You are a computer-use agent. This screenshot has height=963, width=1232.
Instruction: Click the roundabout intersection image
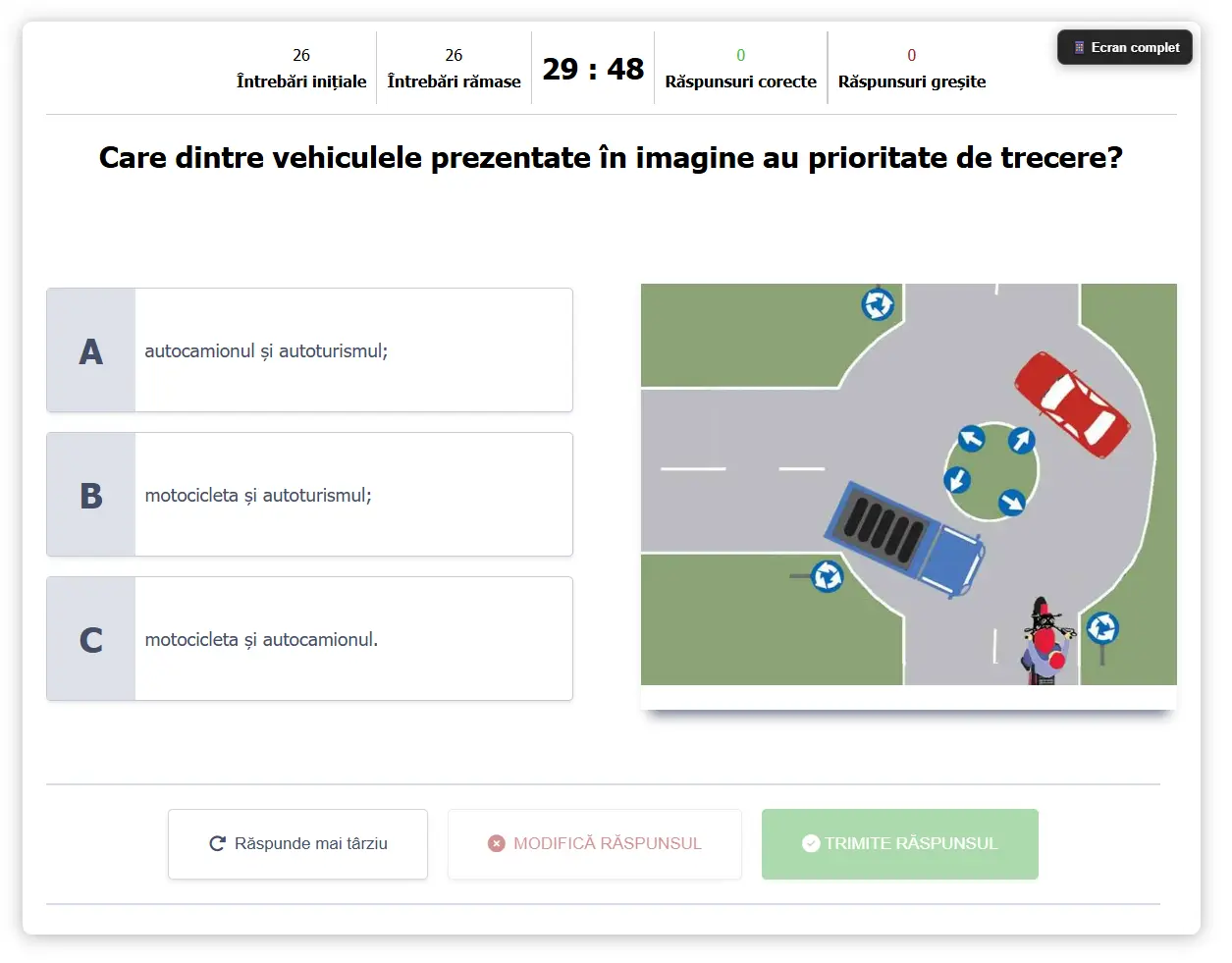click(909, 484)
